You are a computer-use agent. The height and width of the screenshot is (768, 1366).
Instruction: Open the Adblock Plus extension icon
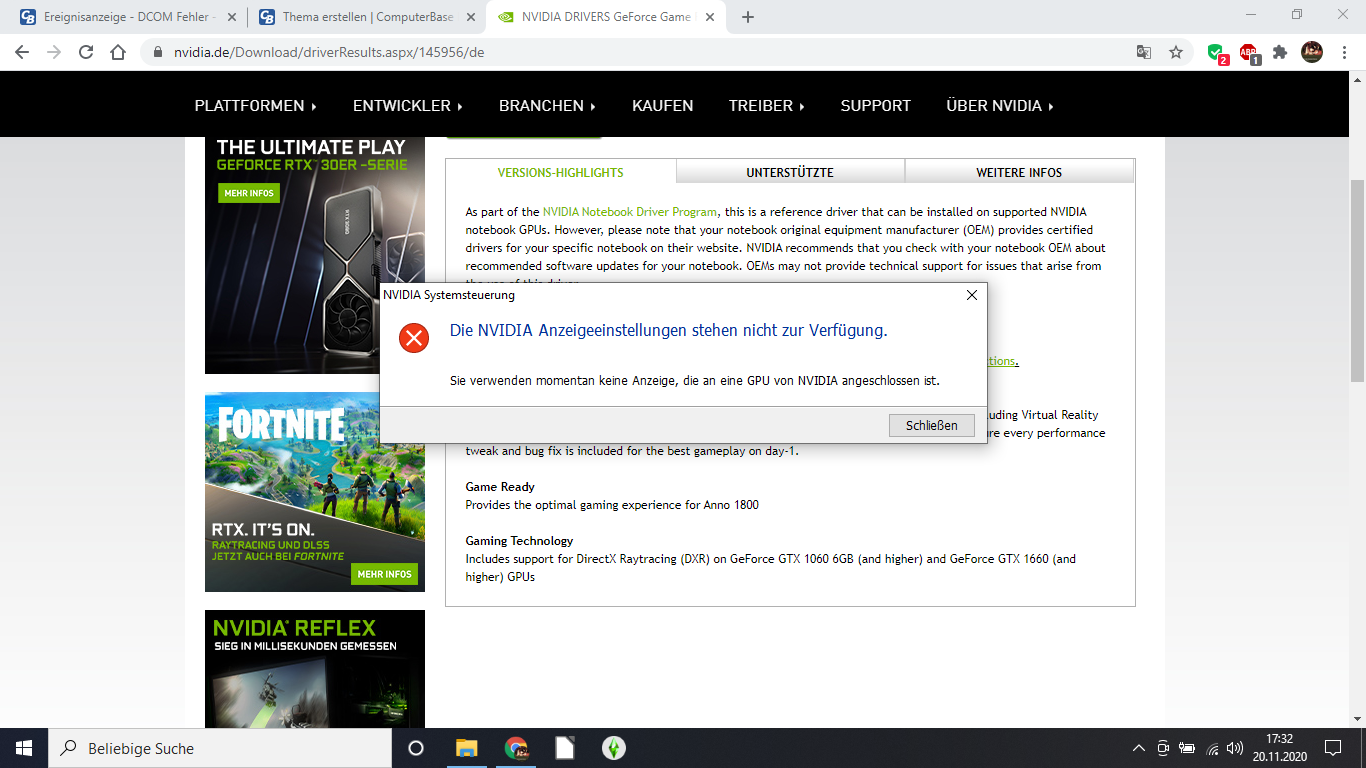(x=1249, y=52)
